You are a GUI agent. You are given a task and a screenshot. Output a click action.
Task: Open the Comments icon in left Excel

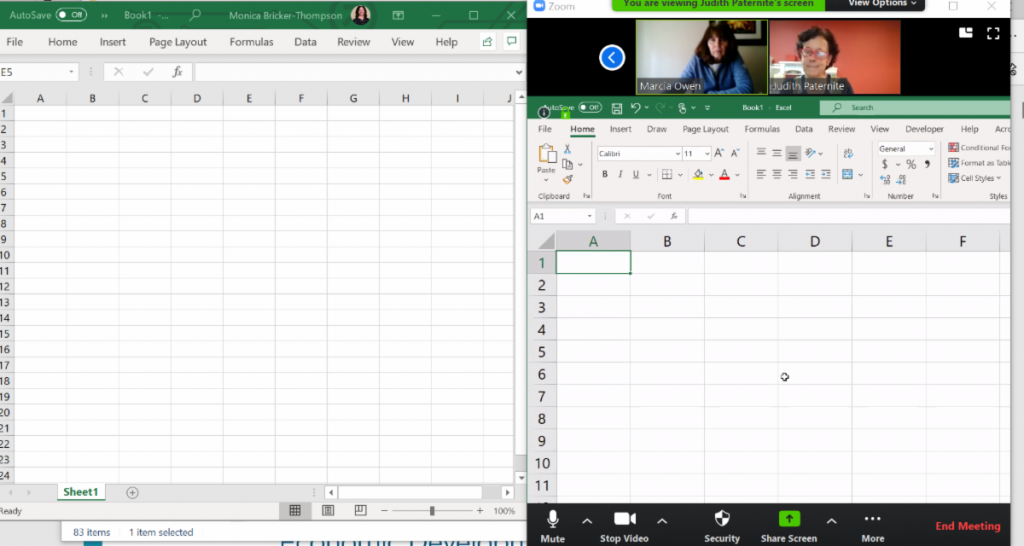[x=511, y=42]
